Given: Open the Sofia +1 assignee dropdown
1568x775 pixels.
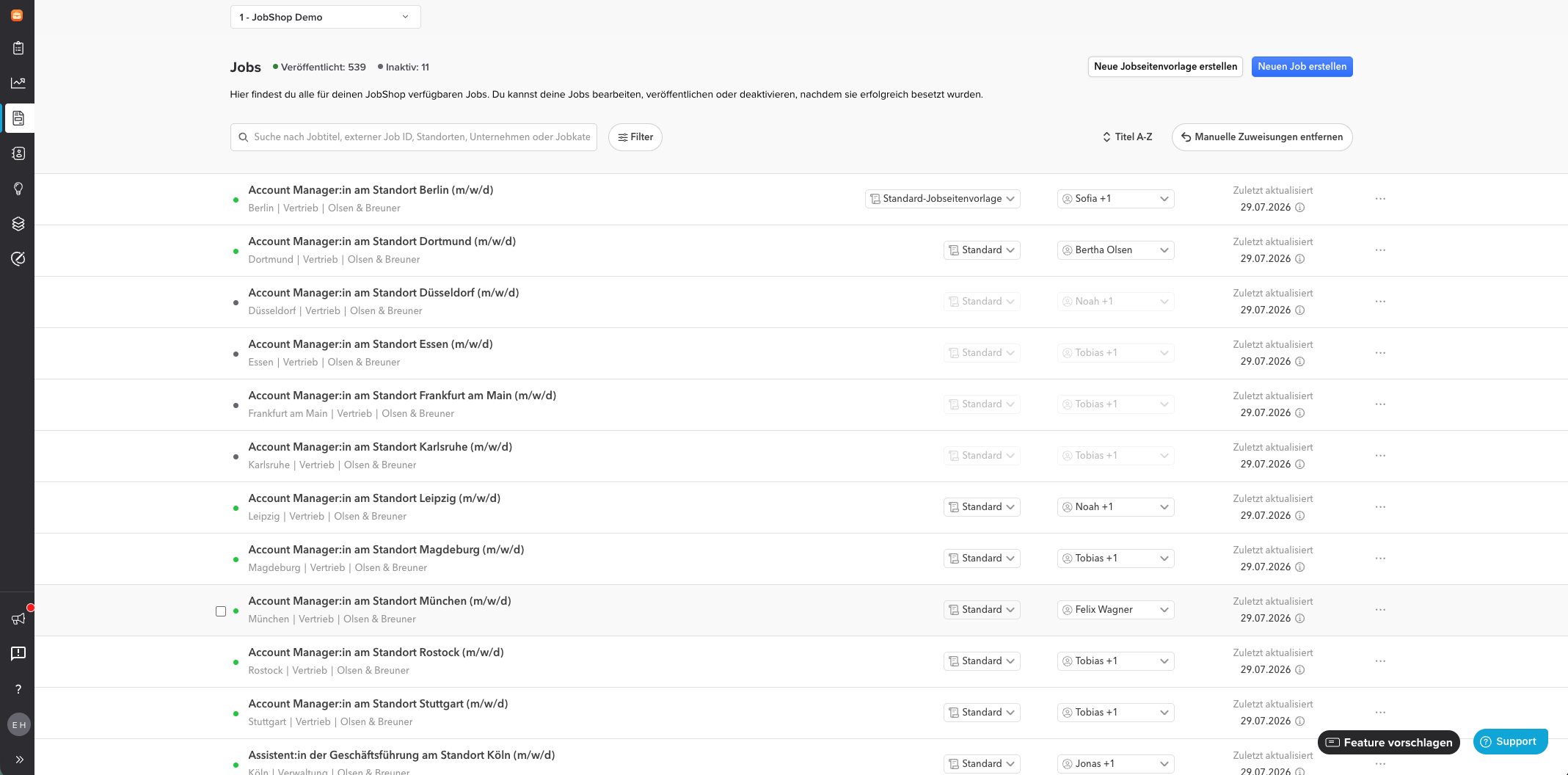Looking at the screenshot, I should tap(1115, 199).
